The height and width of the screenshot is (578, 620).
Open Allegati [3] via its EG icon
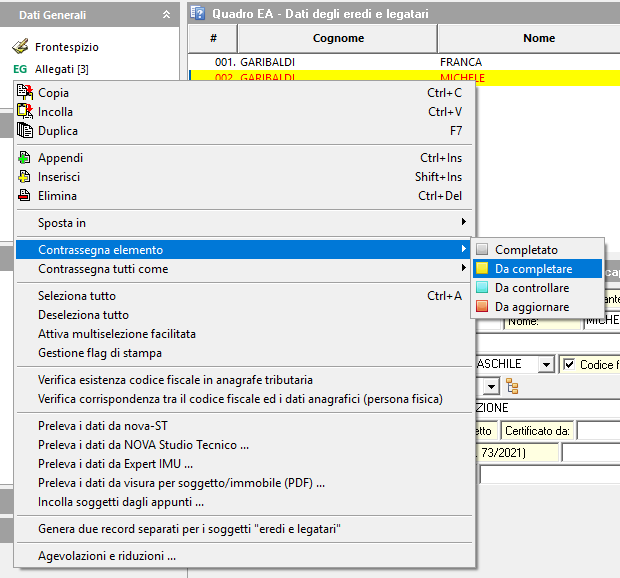click(x=20, y=69)
